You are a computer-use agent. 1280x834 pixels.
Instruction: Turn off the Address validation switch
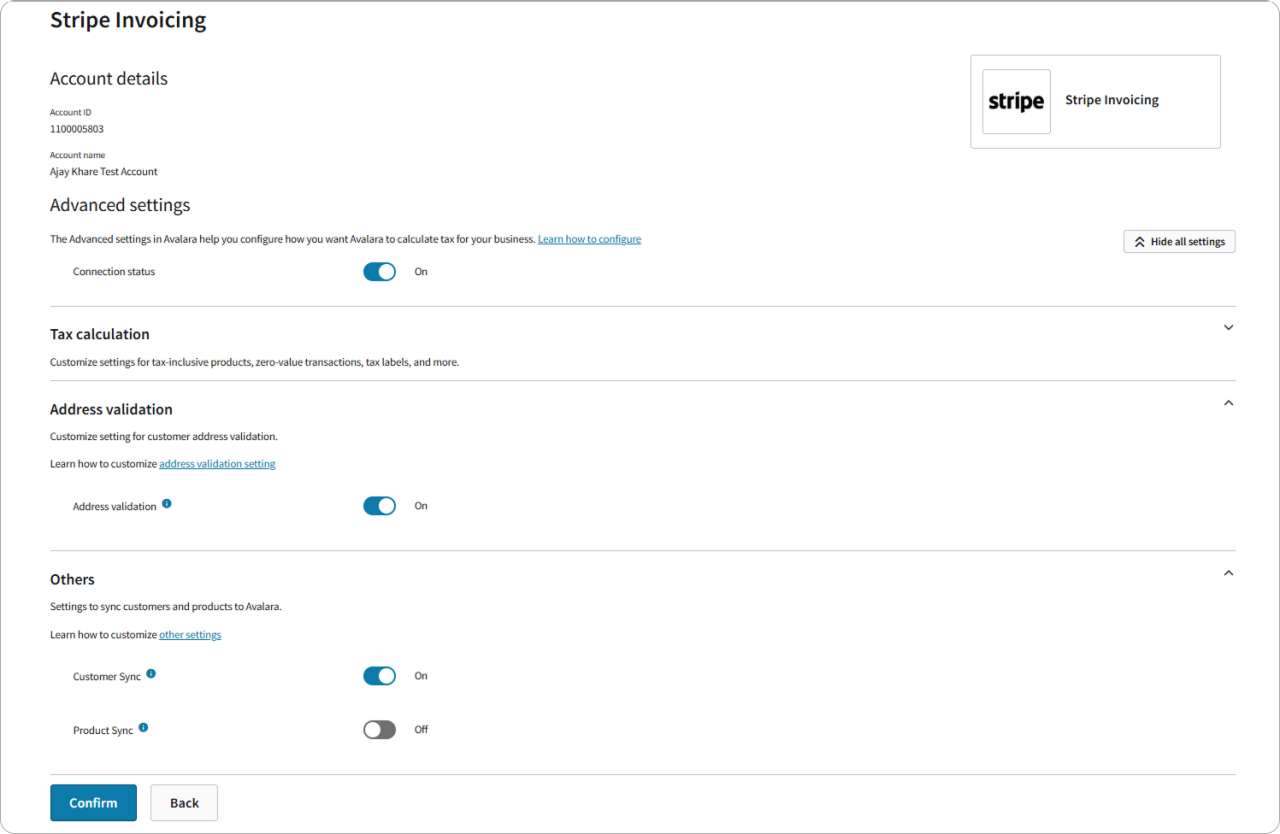click(379, 506)
